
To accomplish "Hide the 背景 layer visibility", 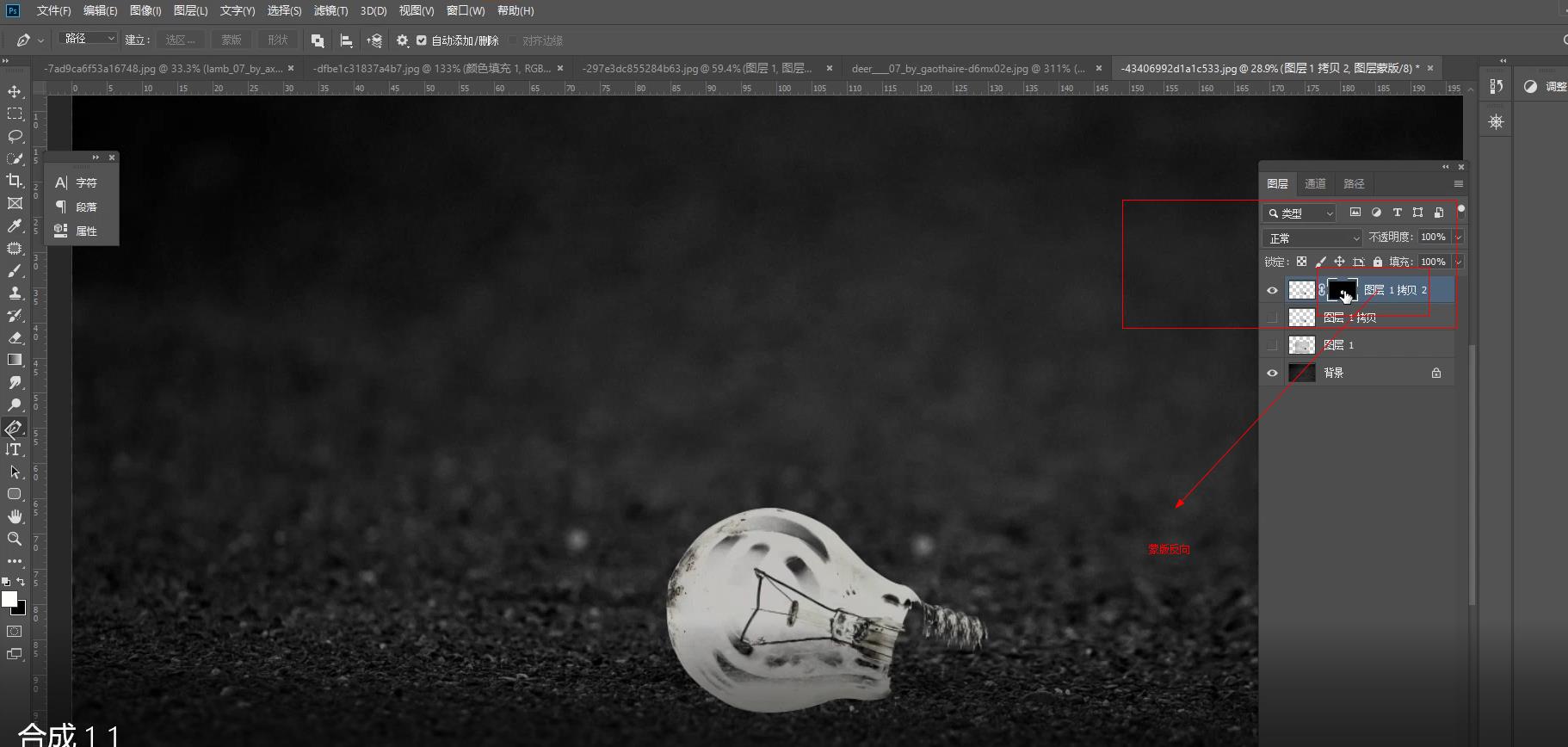I will [1272, 373].
